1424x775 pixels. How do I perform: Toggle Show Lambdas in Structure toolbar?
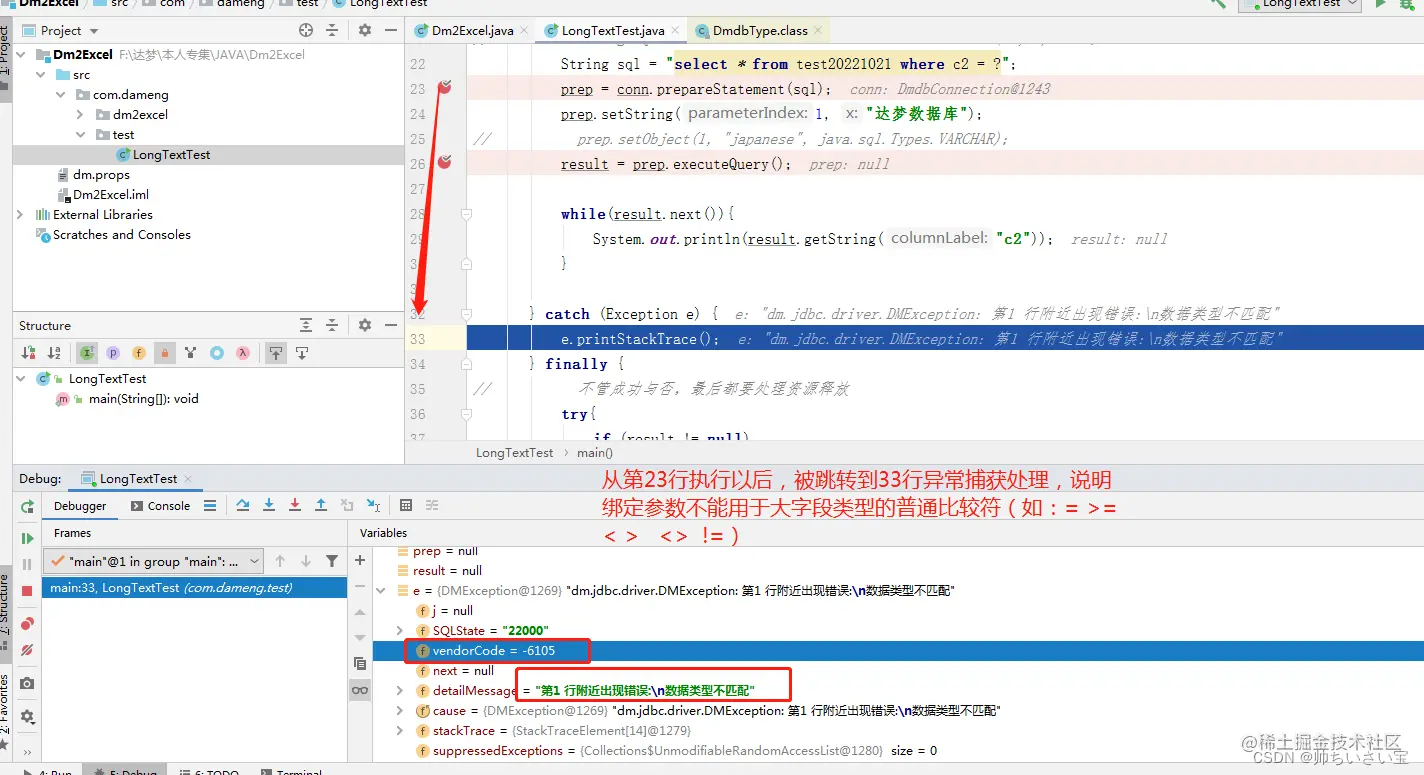[x=243, y=353]
